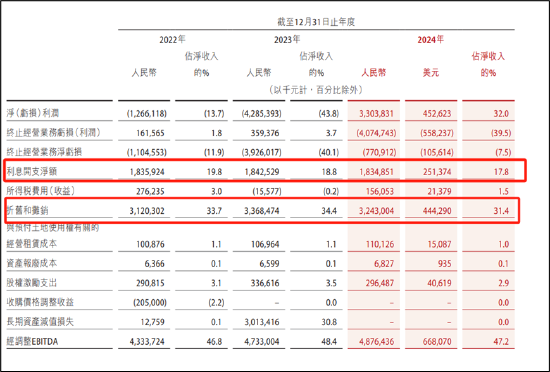This screenshot has height=372, width=550.
Task: Select the value 452,623
Action: (x=437, y=113)
